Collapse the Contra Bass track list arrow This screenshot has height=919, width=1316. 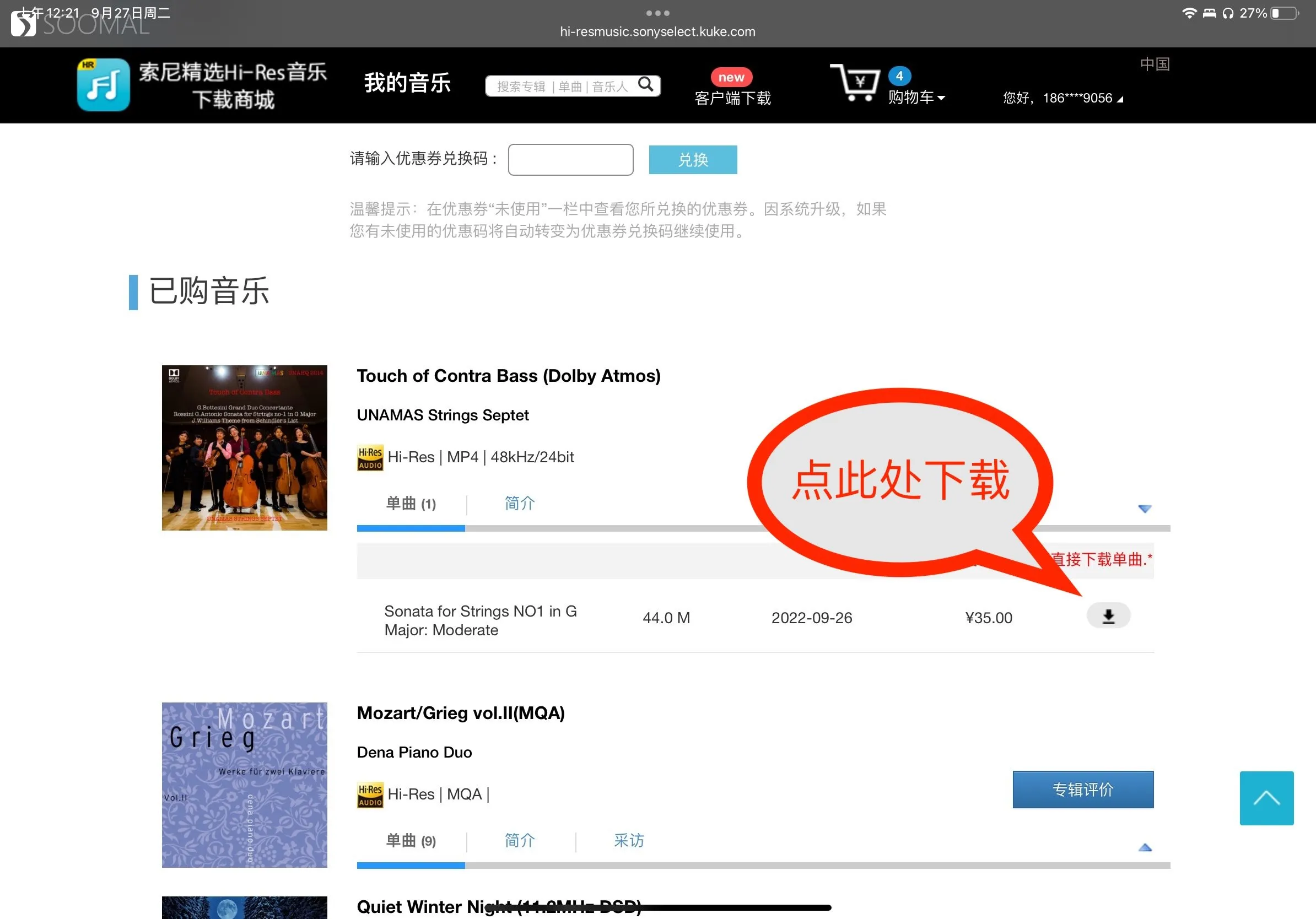point(1145,509)
